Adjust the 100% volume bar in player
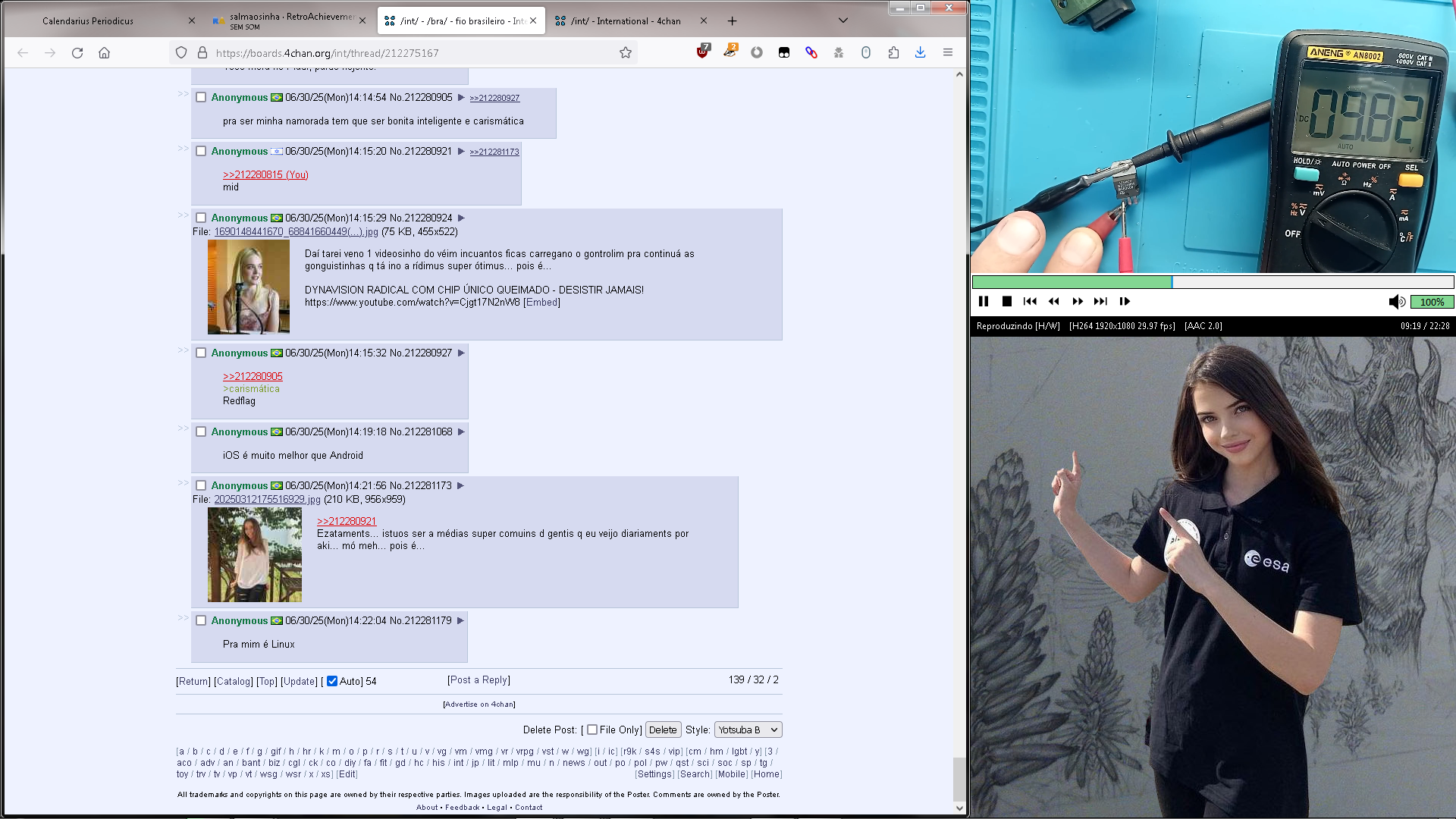 point(1432,302)
